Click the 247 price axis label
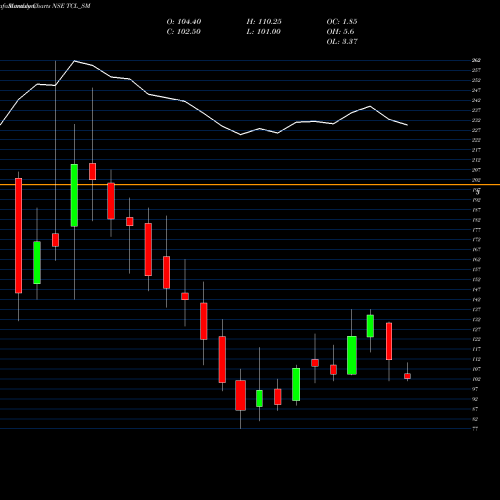Image resolution: width=500 pixels, height=500 pixels. (x=476, y=90)
